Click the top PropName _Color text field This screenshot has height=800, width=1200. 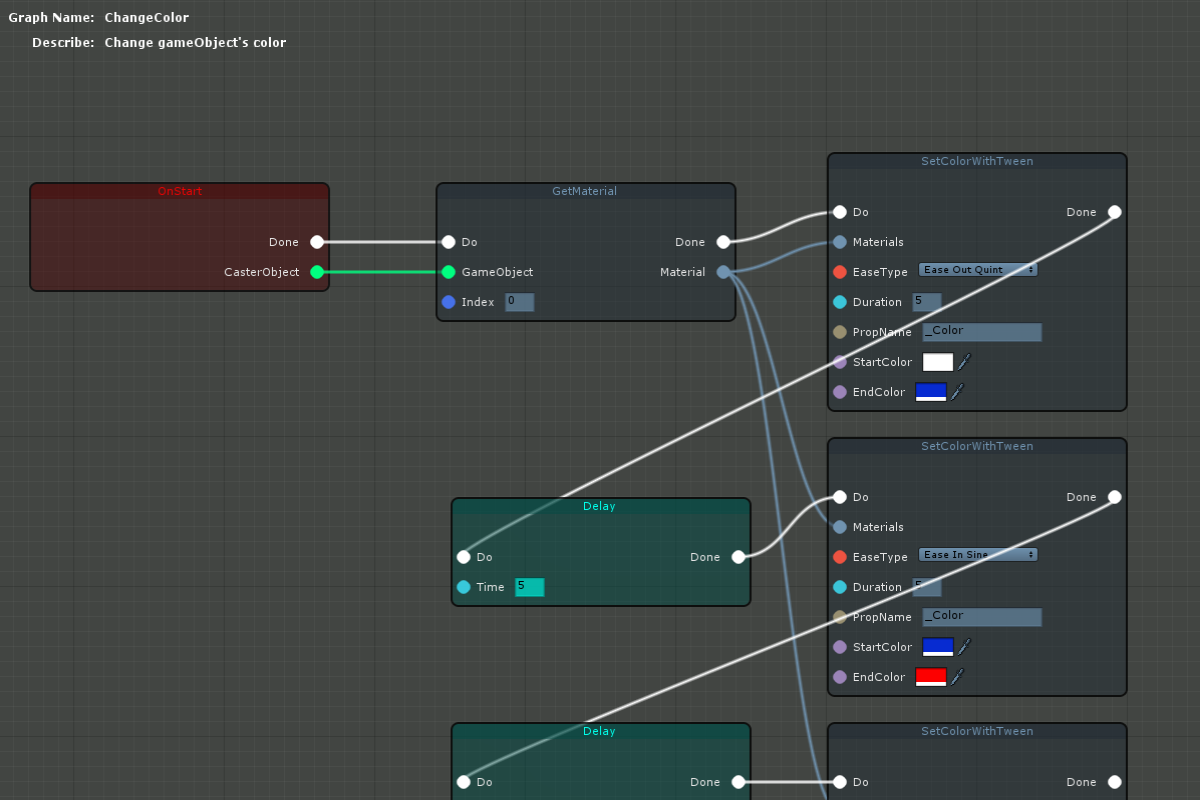coord(981,332)
